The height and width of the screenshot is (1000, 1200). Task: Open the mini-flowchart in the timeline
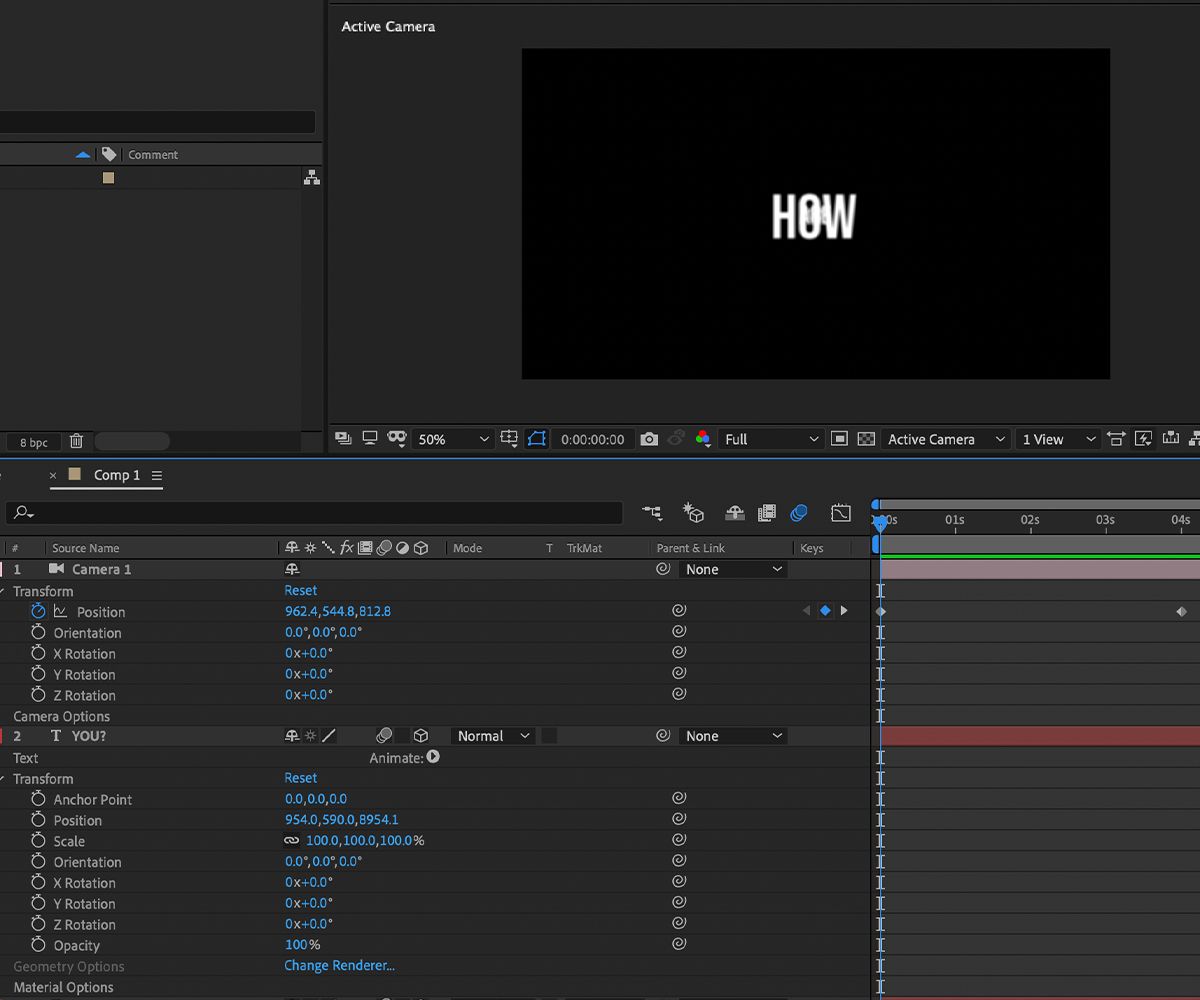pos(653,512)
